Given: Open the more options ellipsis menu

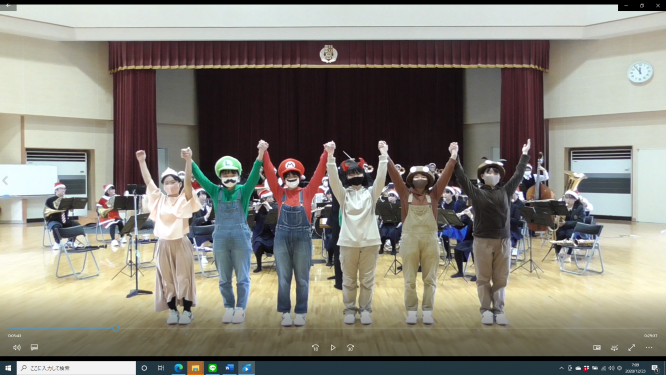Looking at the screenshot, I should coord(649,347).
